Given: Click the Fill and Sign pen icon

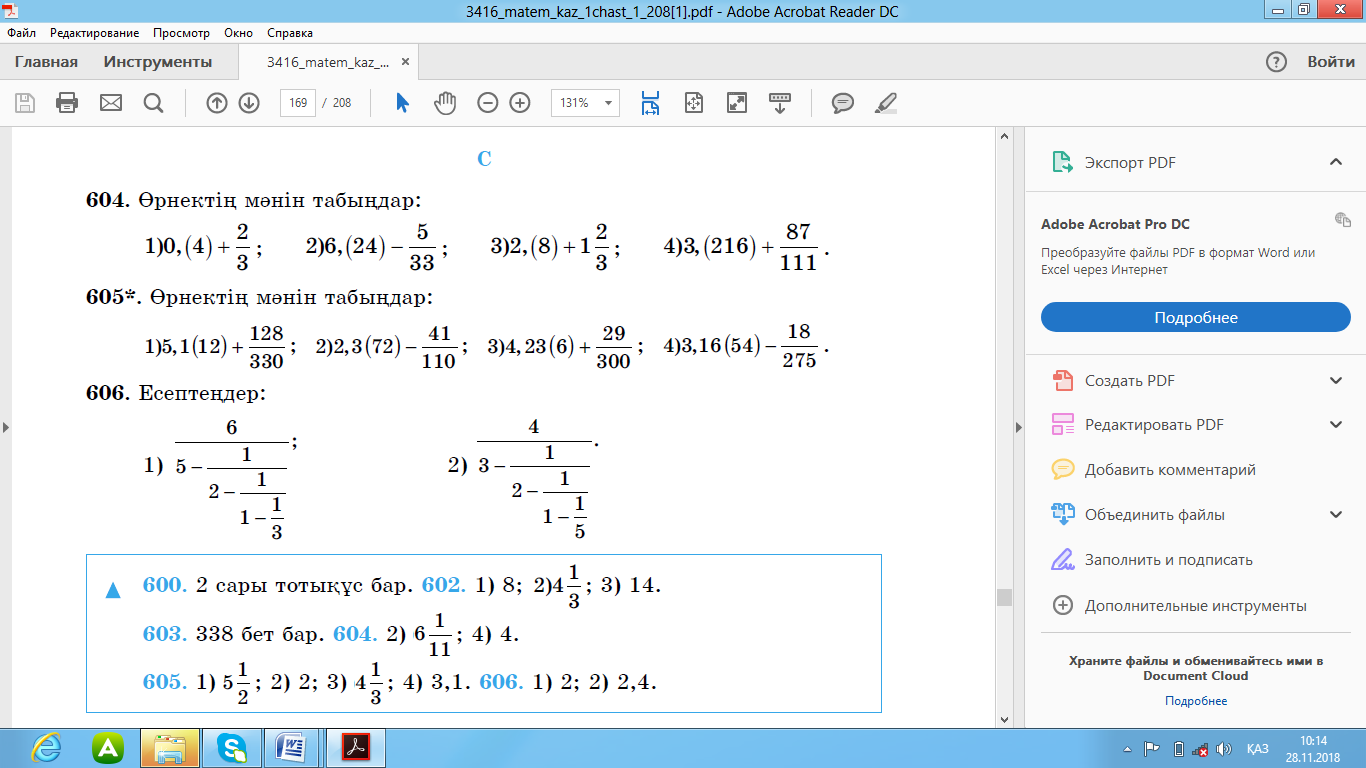Looking at the screenshot, I should pyautogui.click(x=1062, y=560).
